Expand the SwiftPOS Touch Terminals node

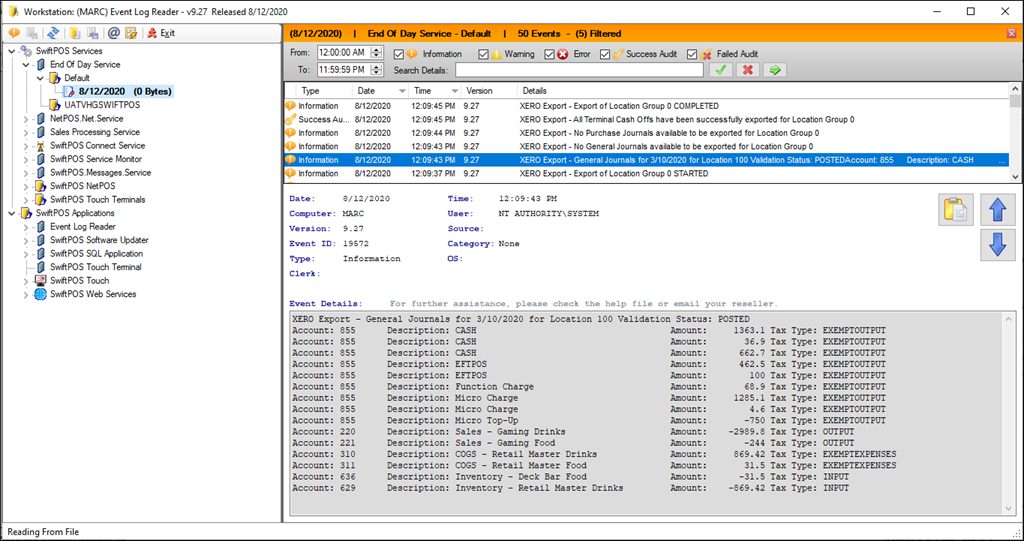26,200
